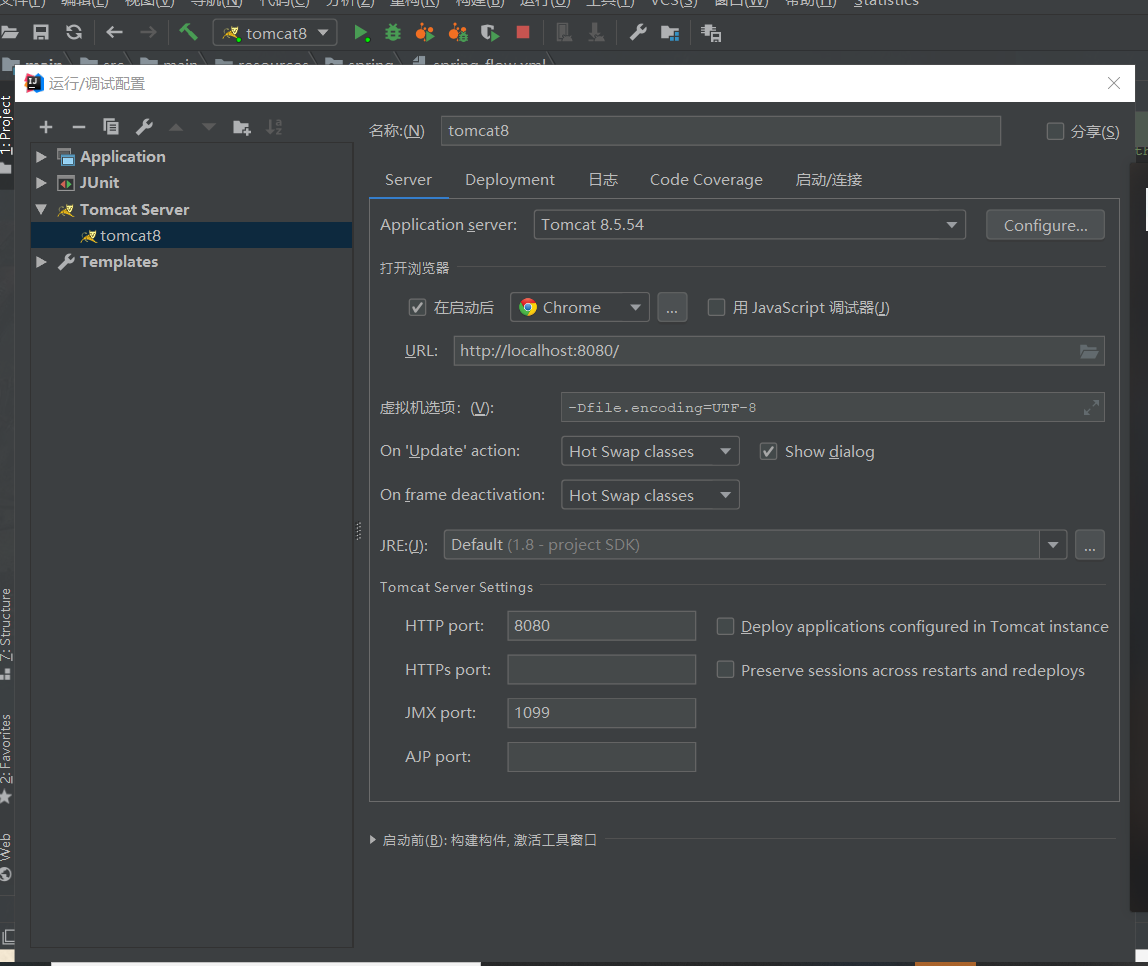Uncheck the 在启动后 after launch checkbox
The image size is (1148, 966).
[417, 308]
